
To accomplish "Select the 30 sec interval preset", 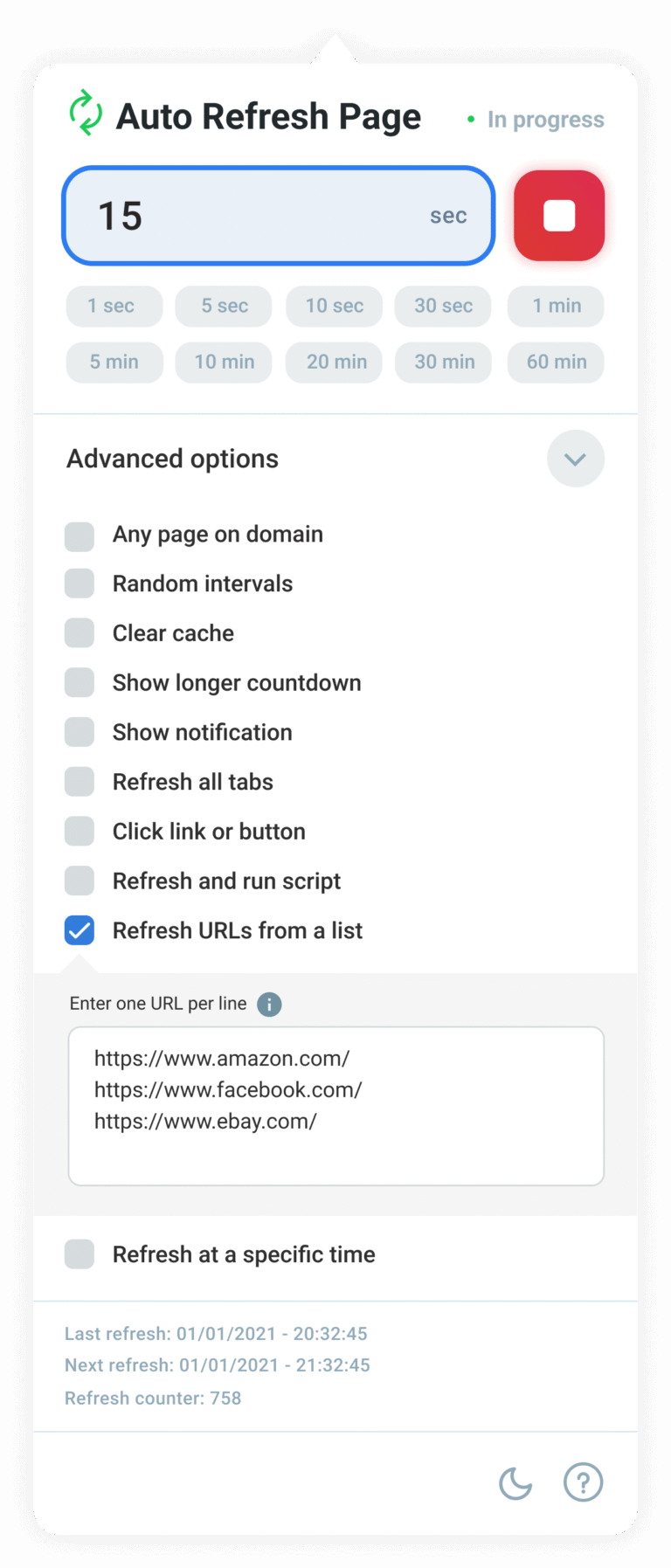I will [x=443, y=306].
